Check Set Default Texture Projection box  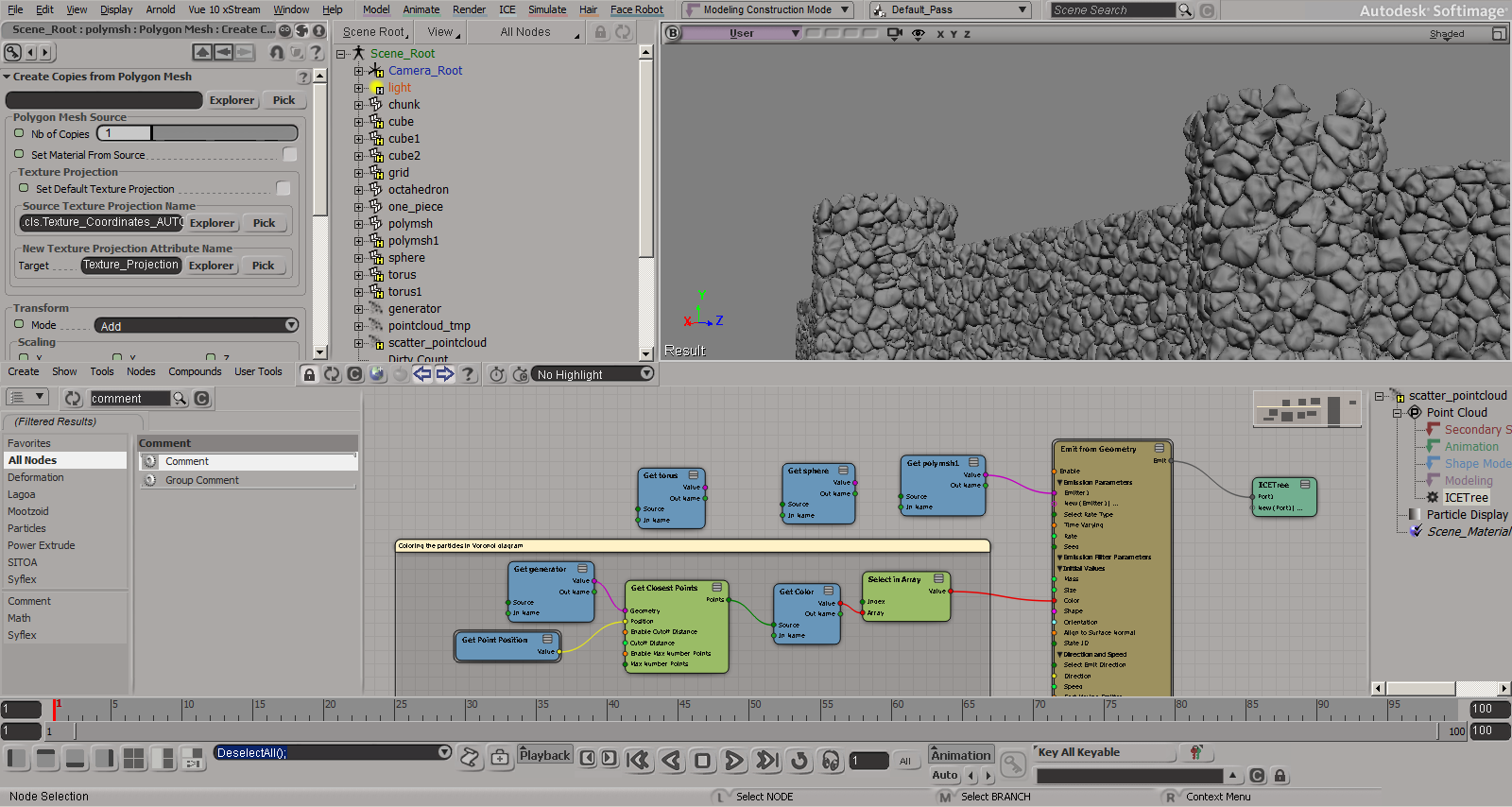pos(283,188)
